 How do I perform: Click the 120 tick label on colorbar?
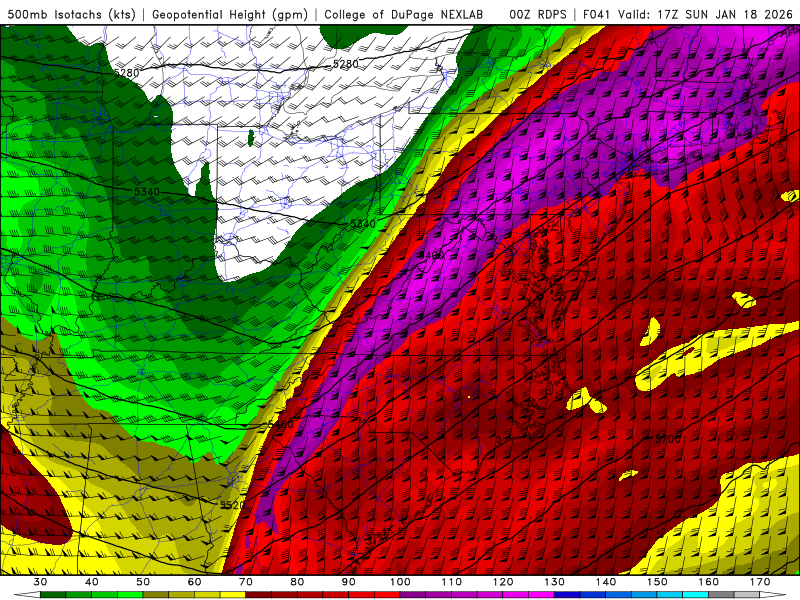tap(503, 582)
